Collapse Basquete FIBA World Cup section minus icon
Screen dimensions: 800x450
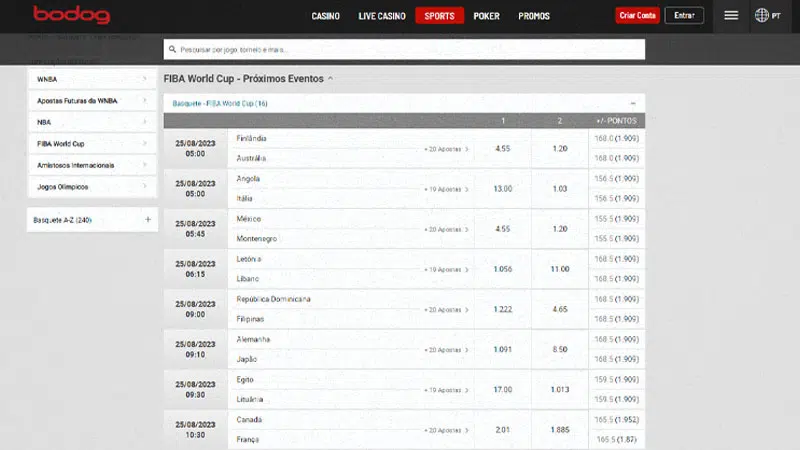point(632,103)
